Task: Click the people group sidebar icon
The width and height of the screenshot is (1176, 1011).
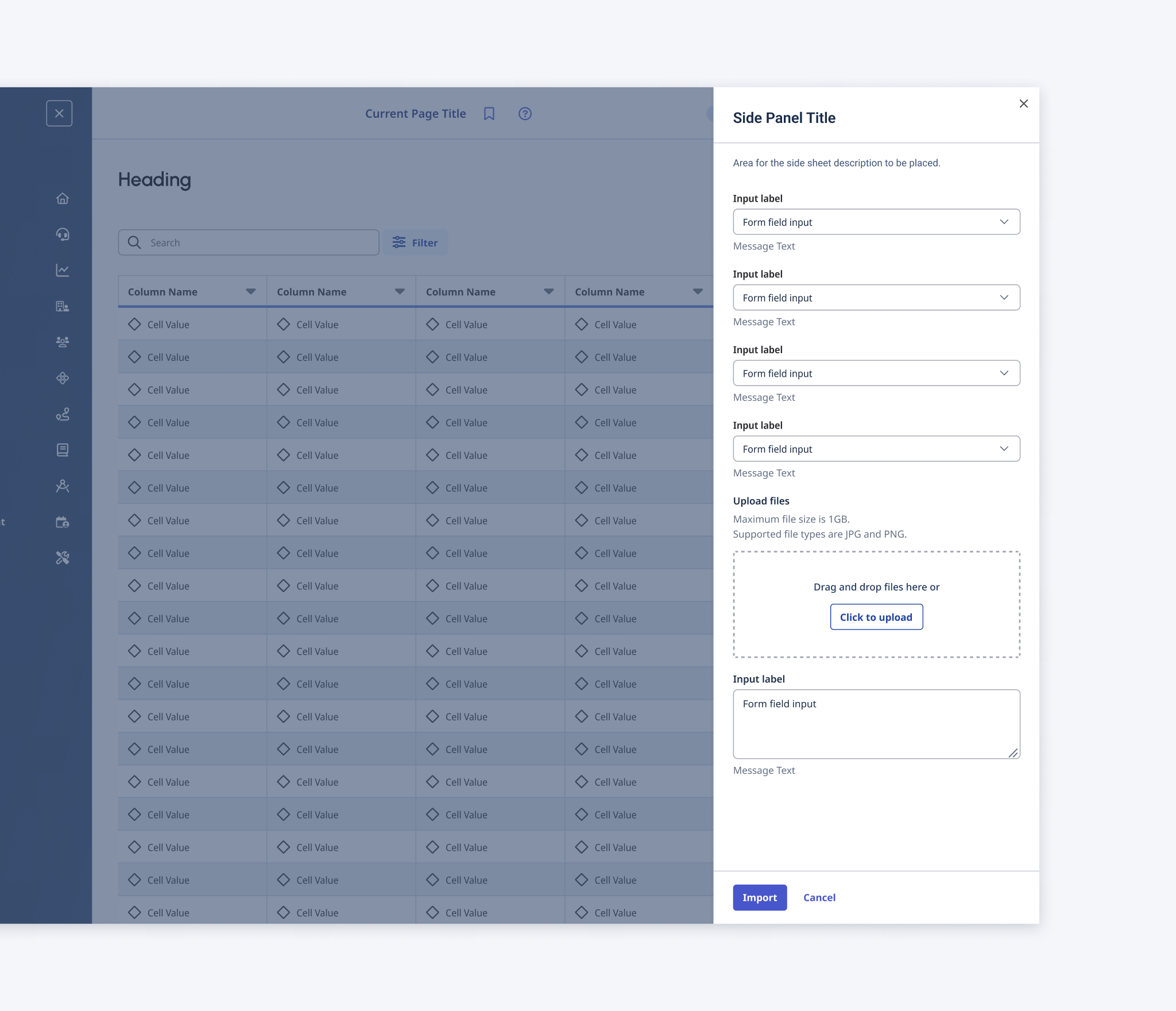Action: coord(63,342)
